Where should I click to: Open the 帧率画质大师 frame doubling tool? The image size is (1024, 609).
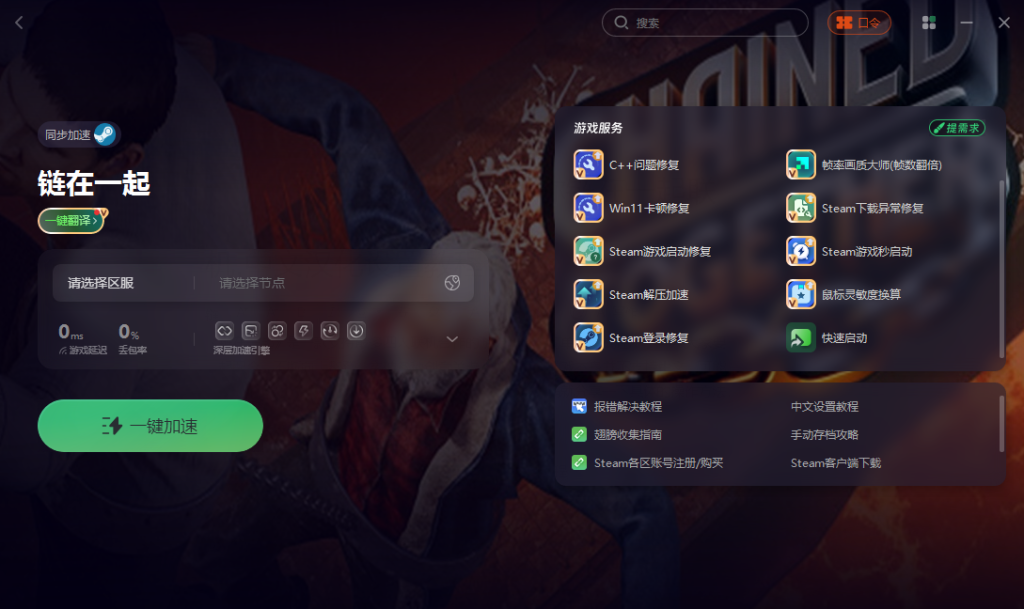(x=800, y=165)
